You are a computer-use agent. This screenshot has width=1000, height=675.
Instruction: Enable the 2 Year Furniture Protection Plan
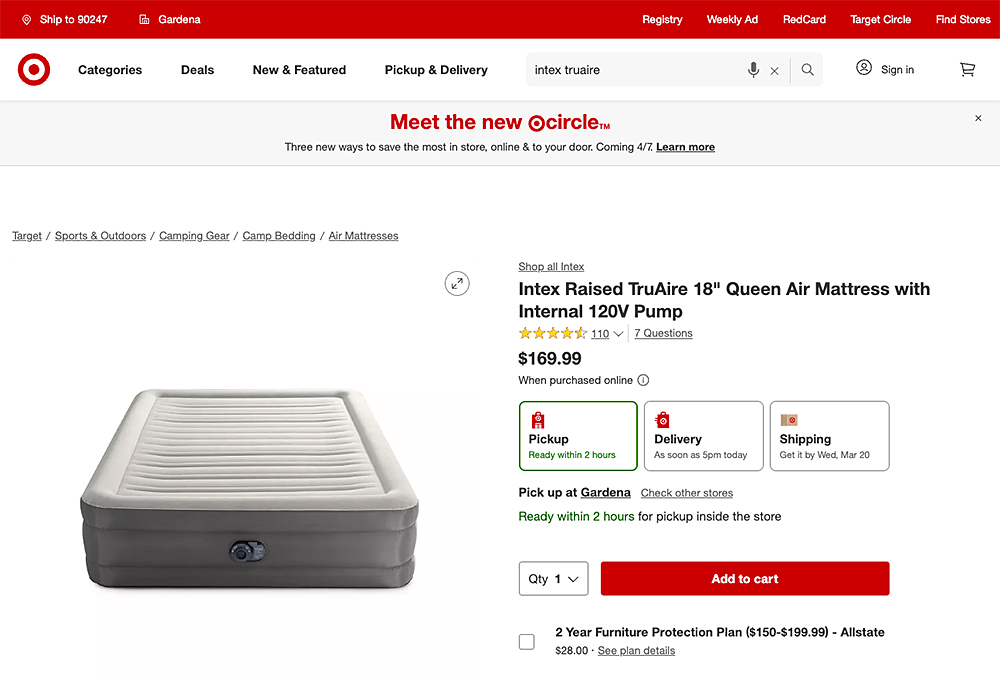(x=527, y=641)
